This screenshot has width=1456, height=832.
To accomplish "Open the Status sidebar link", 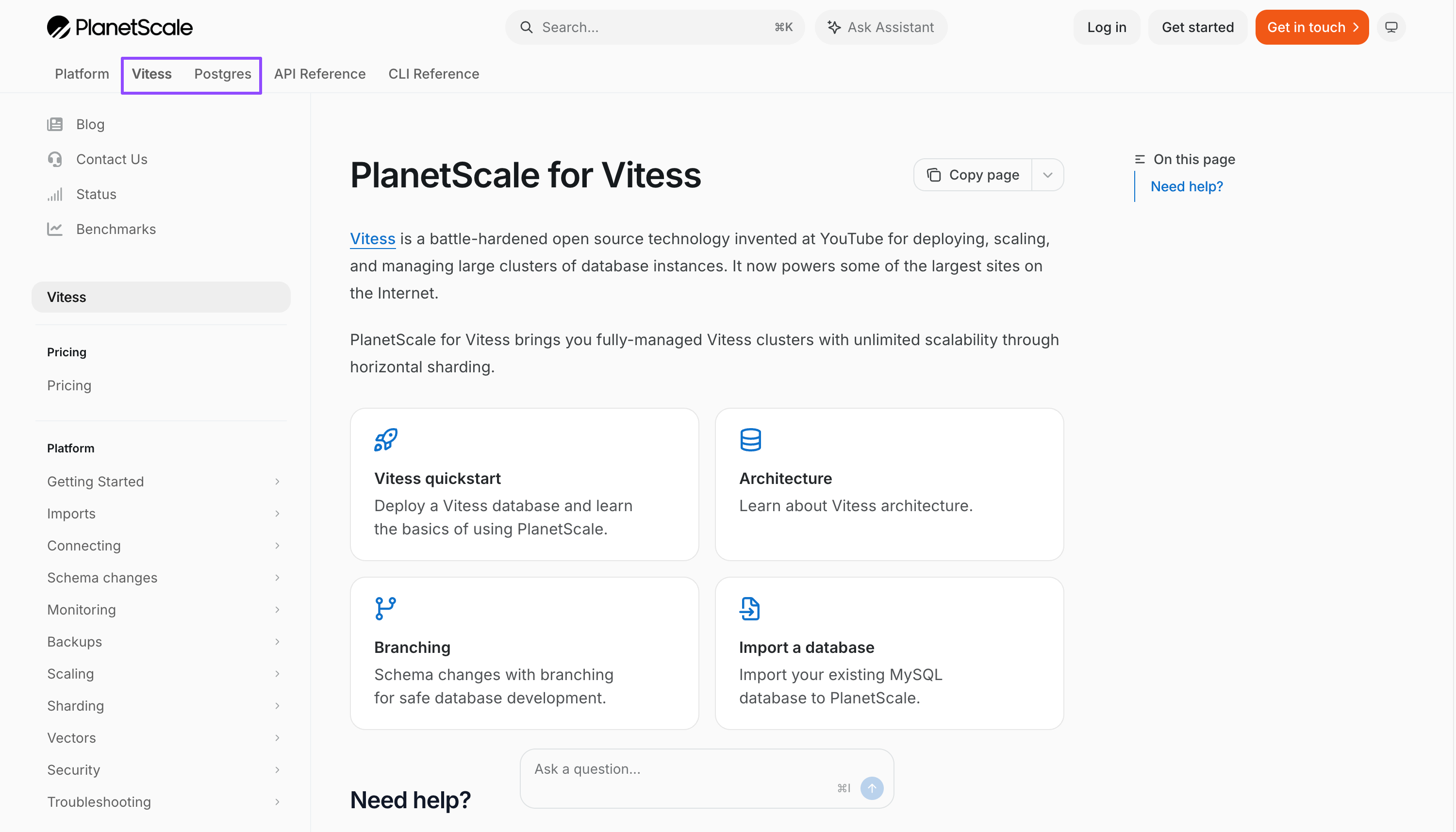I will (x=97, y=194).
